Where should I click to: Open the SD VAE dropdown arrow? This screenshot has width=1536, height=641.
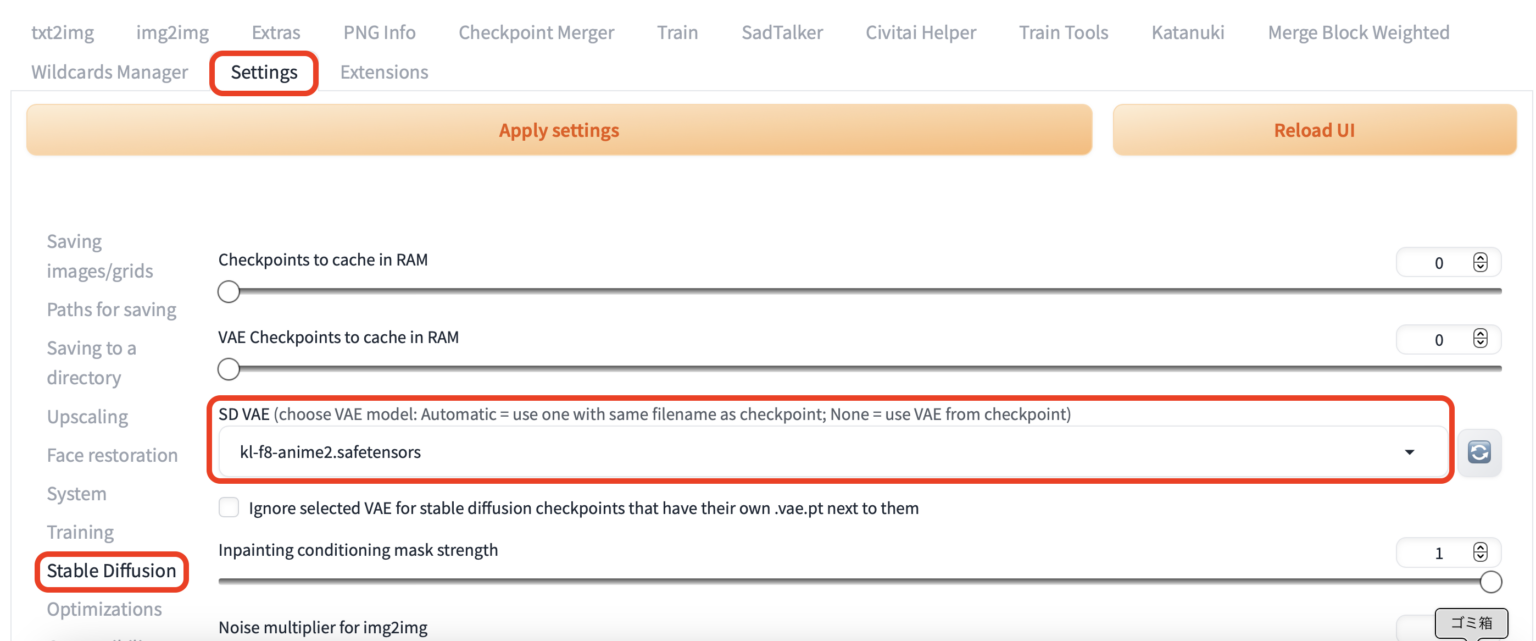pyautogui.click(x=1409, y=452)
